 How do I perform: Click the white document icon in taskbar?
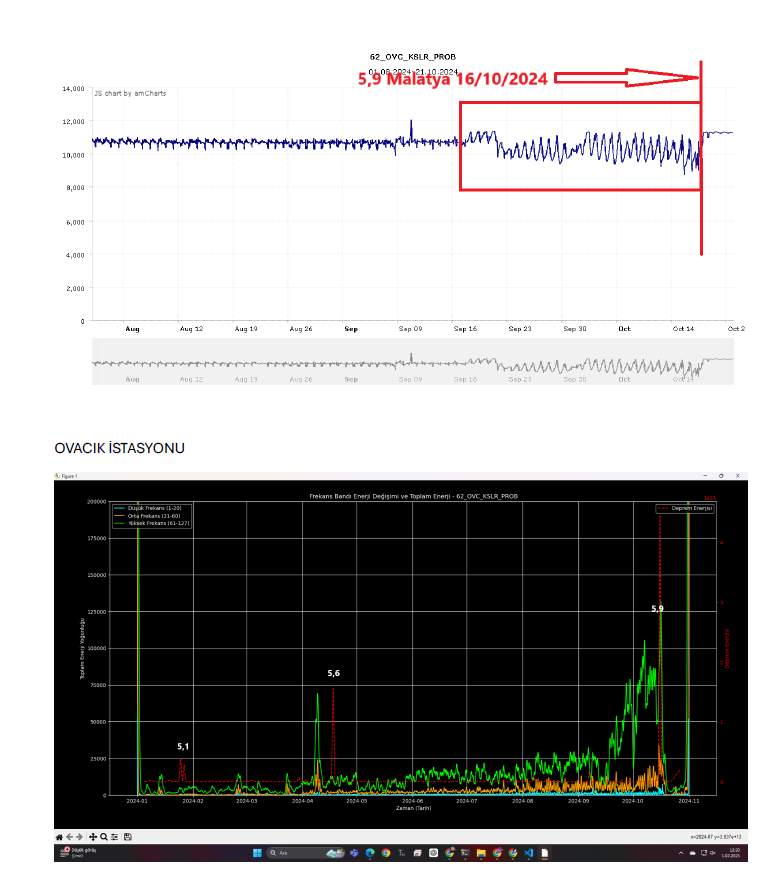[x=545, y=853]
